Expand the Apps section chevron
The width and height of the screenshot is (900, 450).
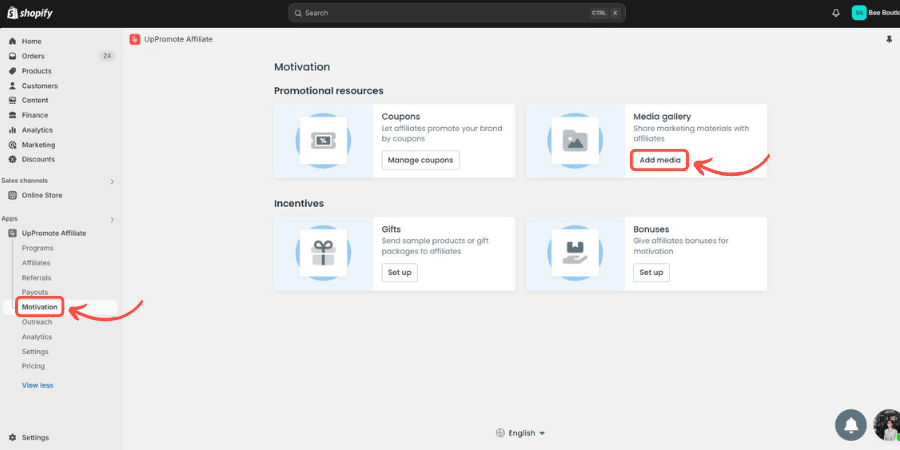pyautogui.click(x=112, y=219)
